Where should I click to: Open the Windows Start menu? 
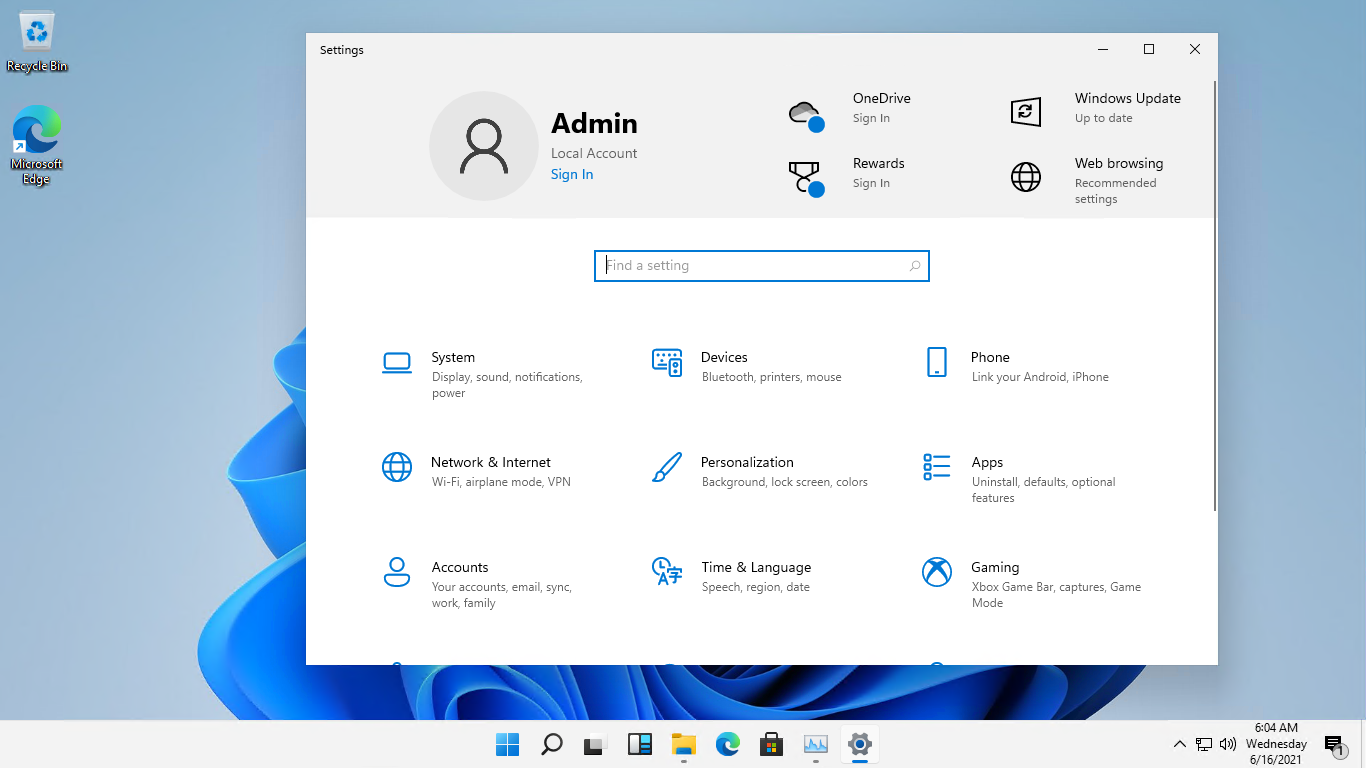[508, 744]
